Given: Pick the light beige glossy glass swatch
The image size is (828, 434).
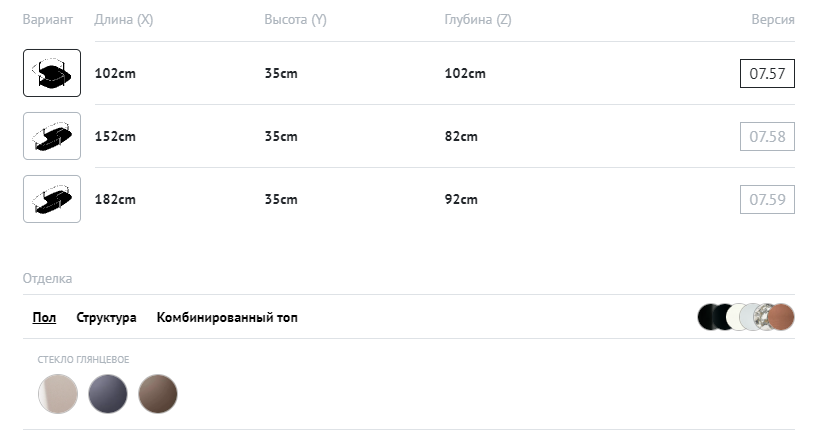Looking at the screenshot, I should click(57, 393).
